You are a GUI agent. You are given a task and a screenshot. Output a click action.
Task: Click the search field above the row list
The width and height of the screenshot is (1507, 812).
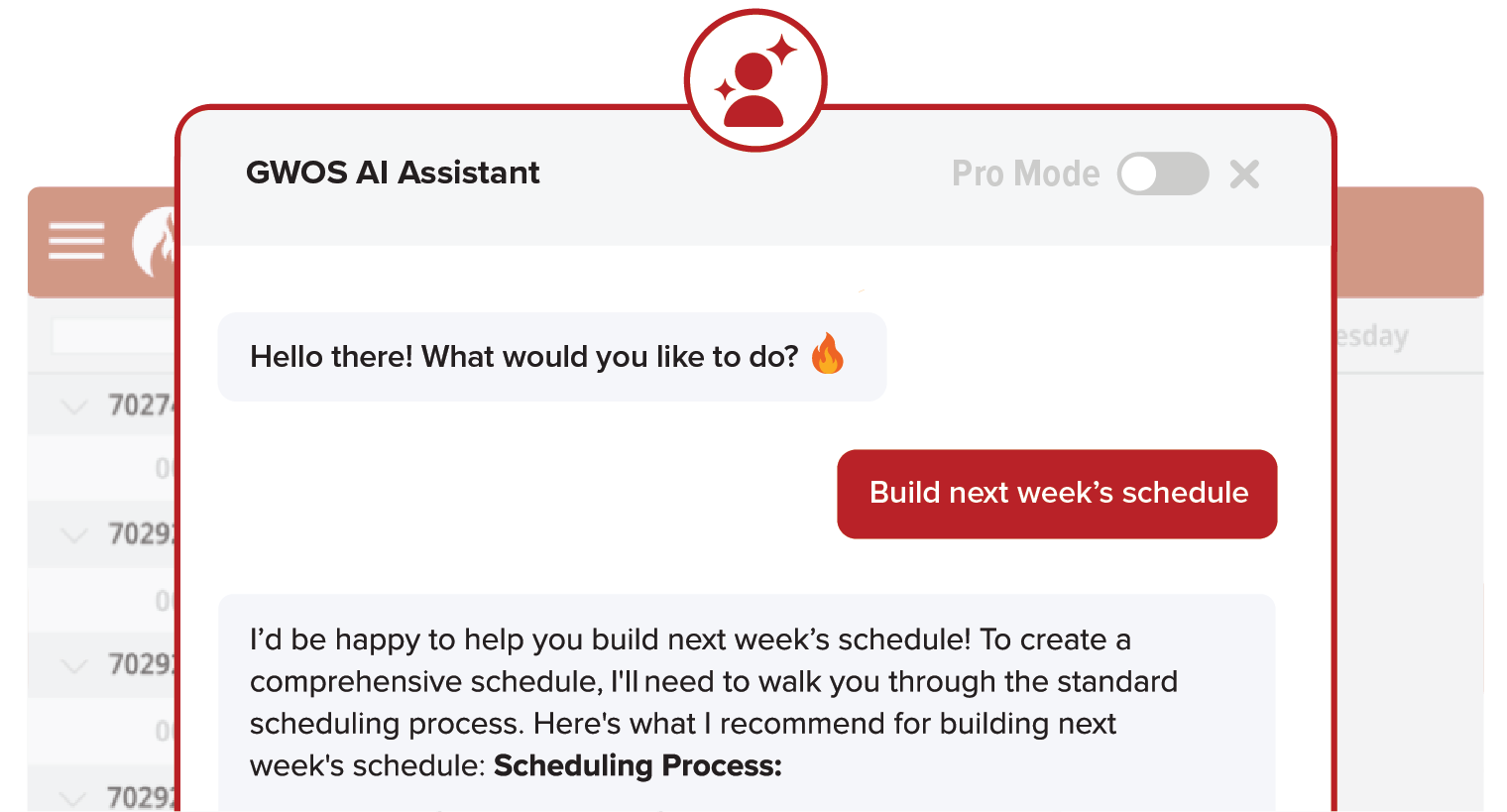[113, 337]
